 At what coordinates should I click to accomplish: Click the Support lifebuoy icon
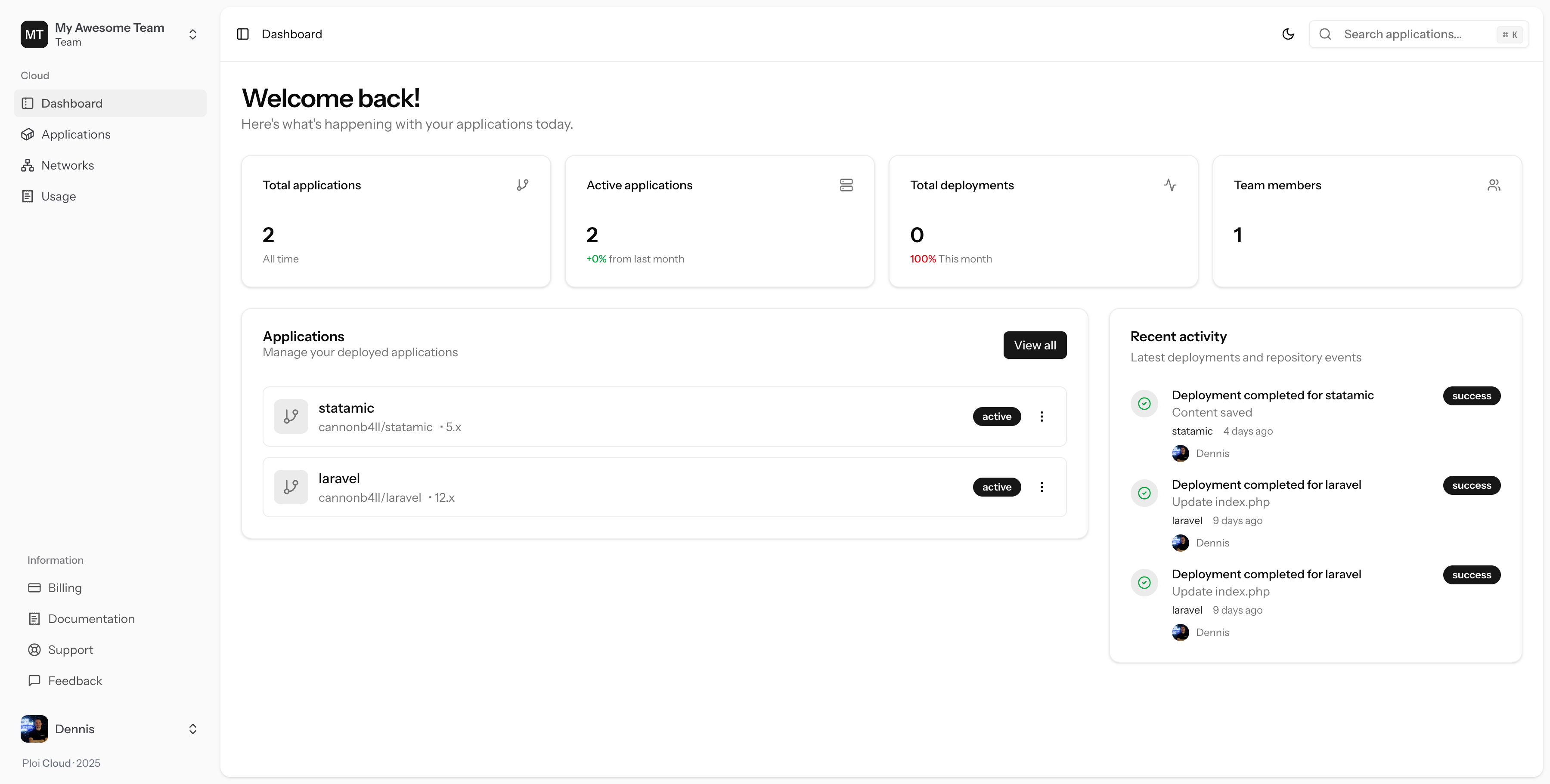coord(34,650)
